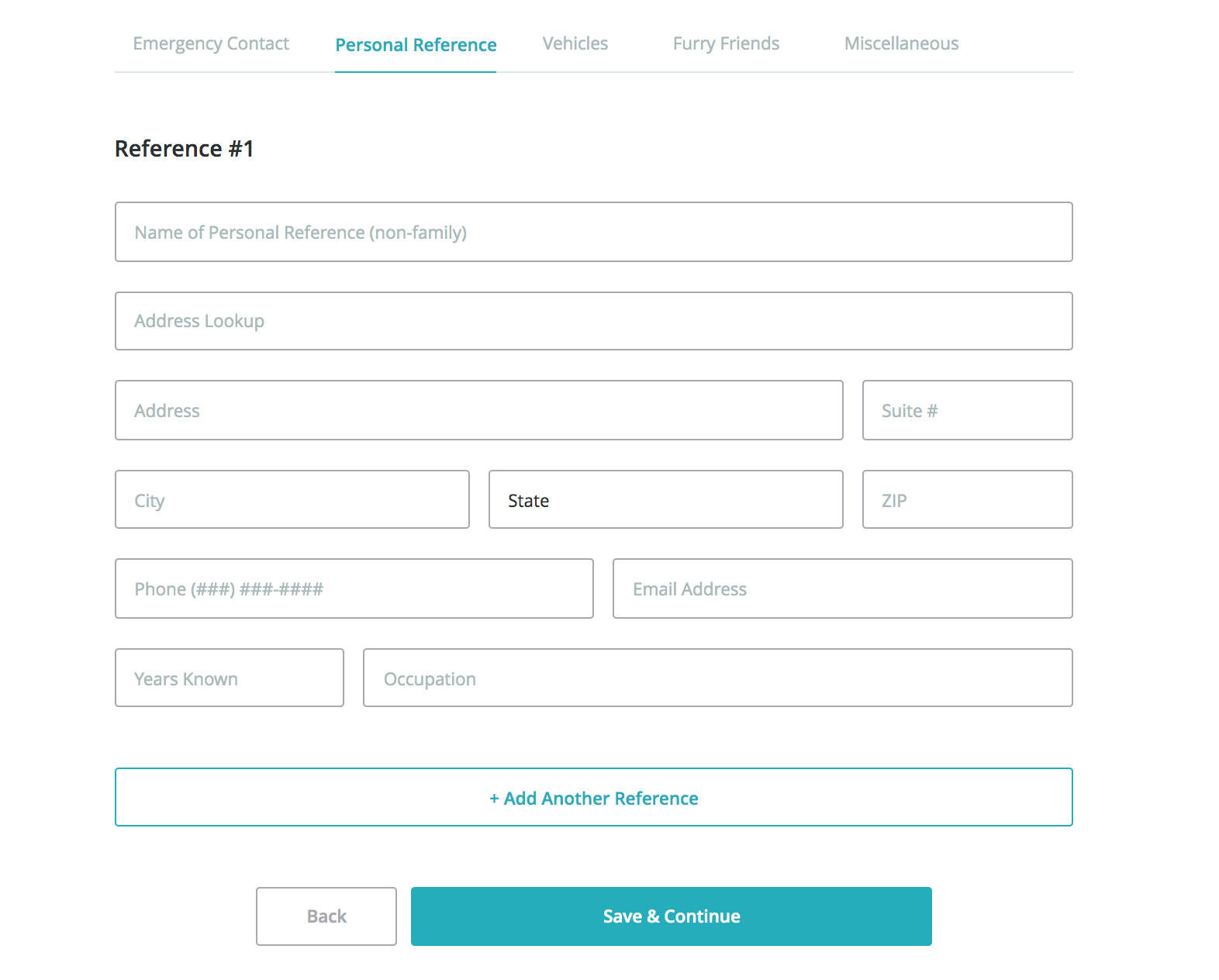Click the City input field
The width and height of the screenshot is (1219, 980).
pos(292,499)
